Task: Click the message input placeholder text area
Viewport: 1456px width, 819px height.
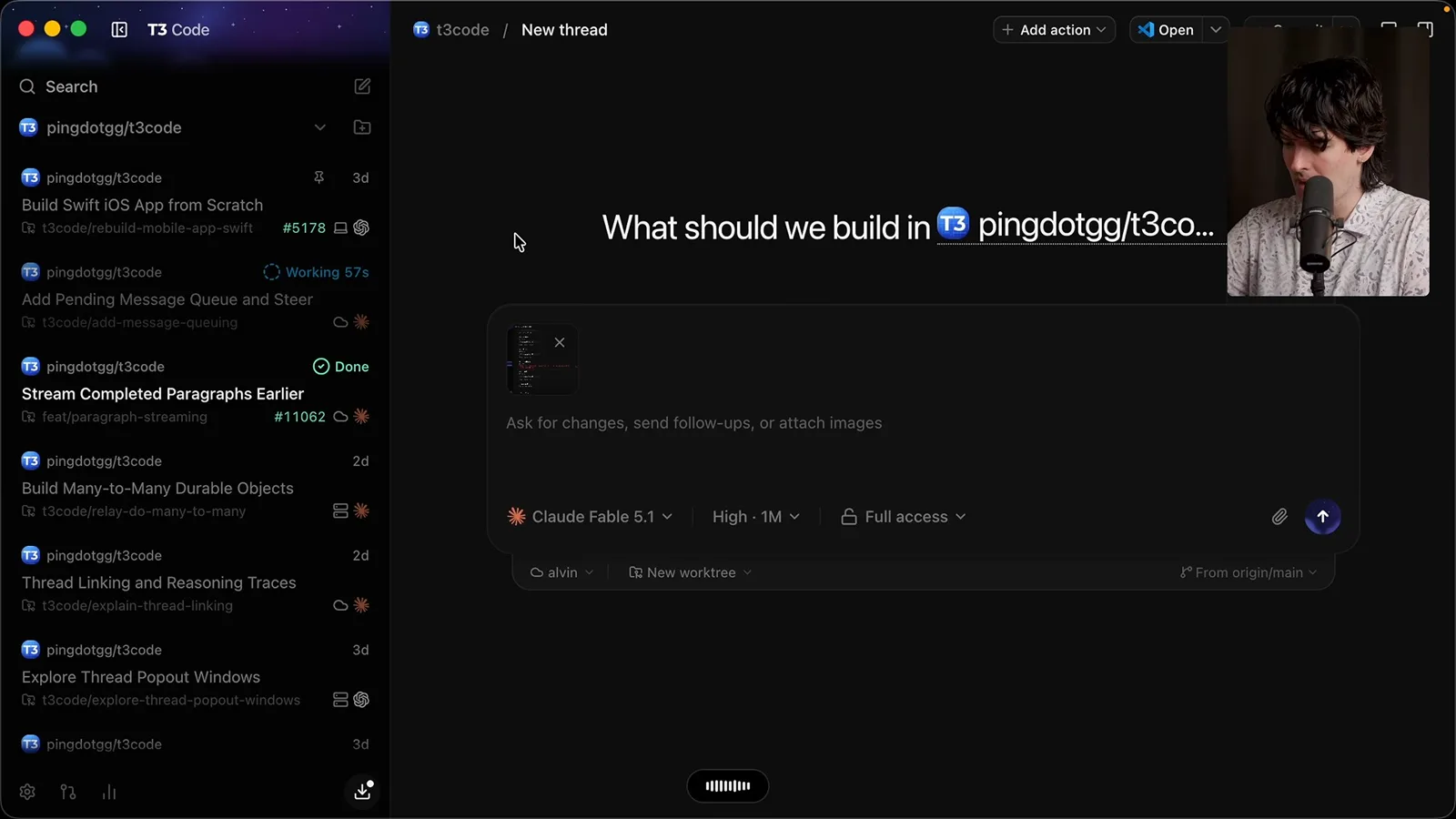Action: coord(693,423)
